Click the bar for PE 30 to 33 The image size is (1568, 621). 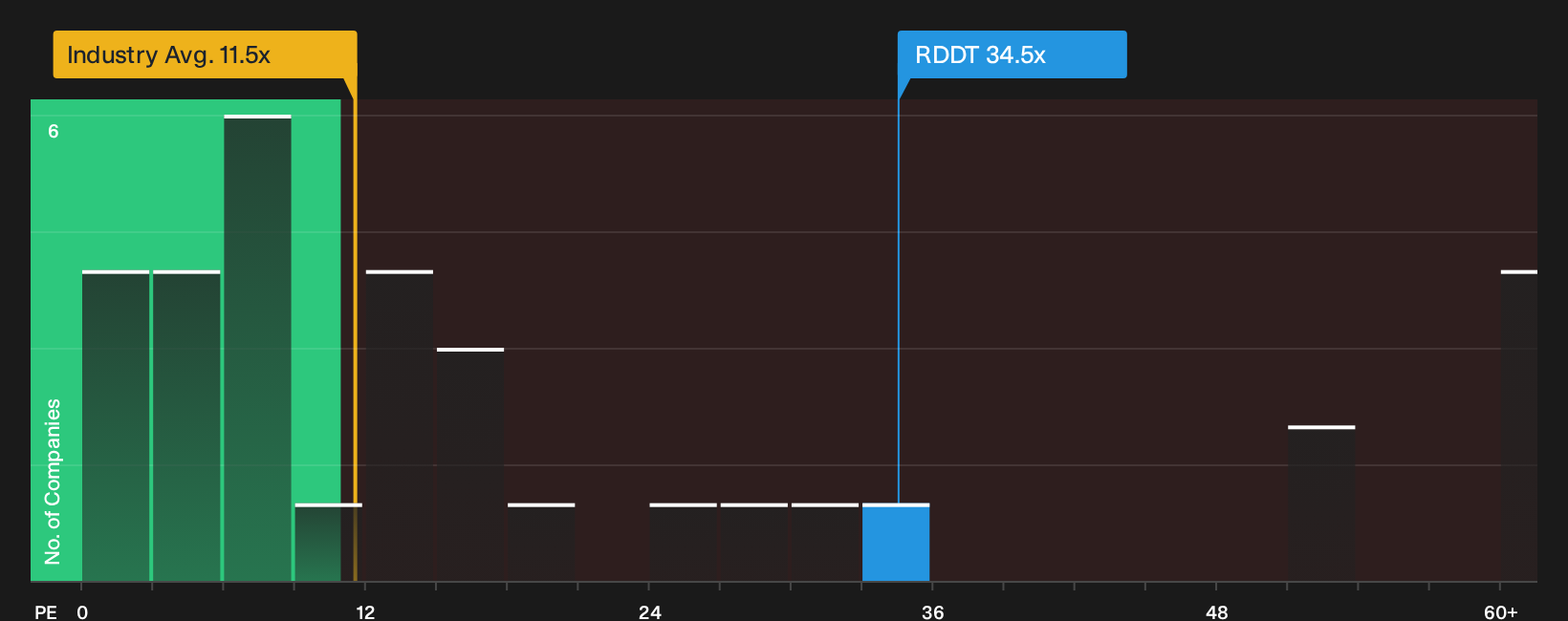click(x=825, y=543)
